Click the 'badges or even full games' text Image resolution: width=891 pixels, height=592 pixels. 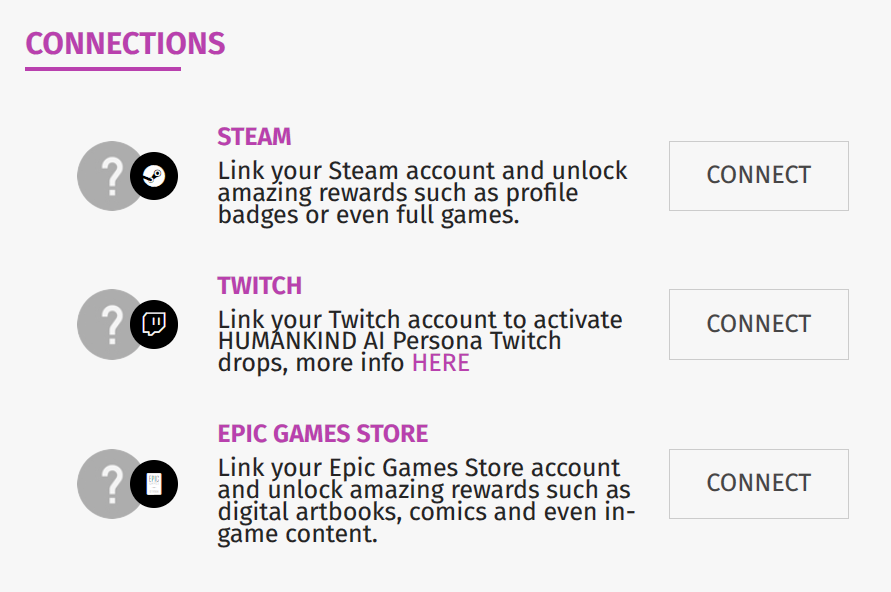click(x=368, y=215)
